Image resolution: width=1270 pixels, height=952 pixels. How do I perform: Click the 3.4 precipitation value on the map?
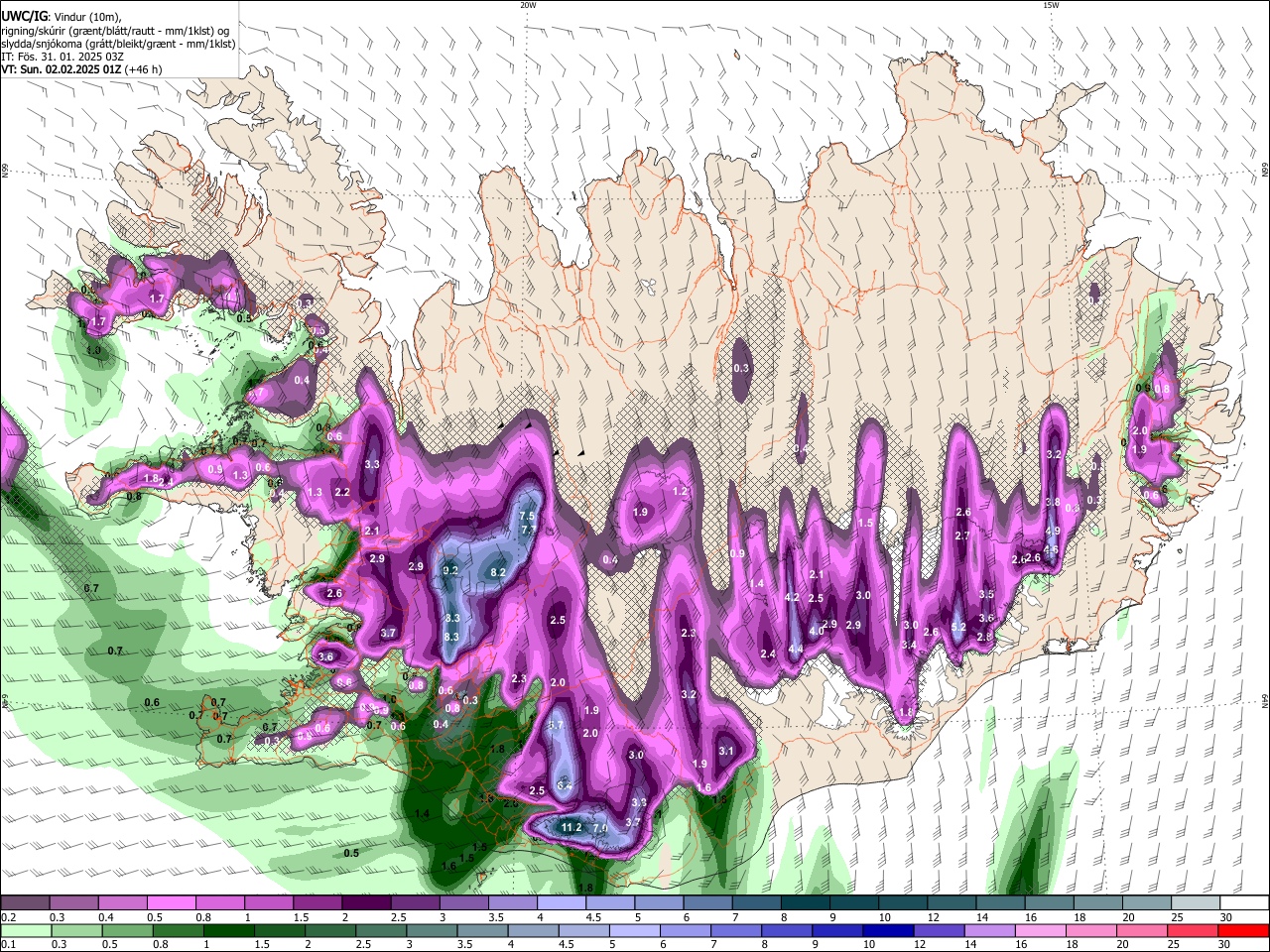(x=909, y=646)
